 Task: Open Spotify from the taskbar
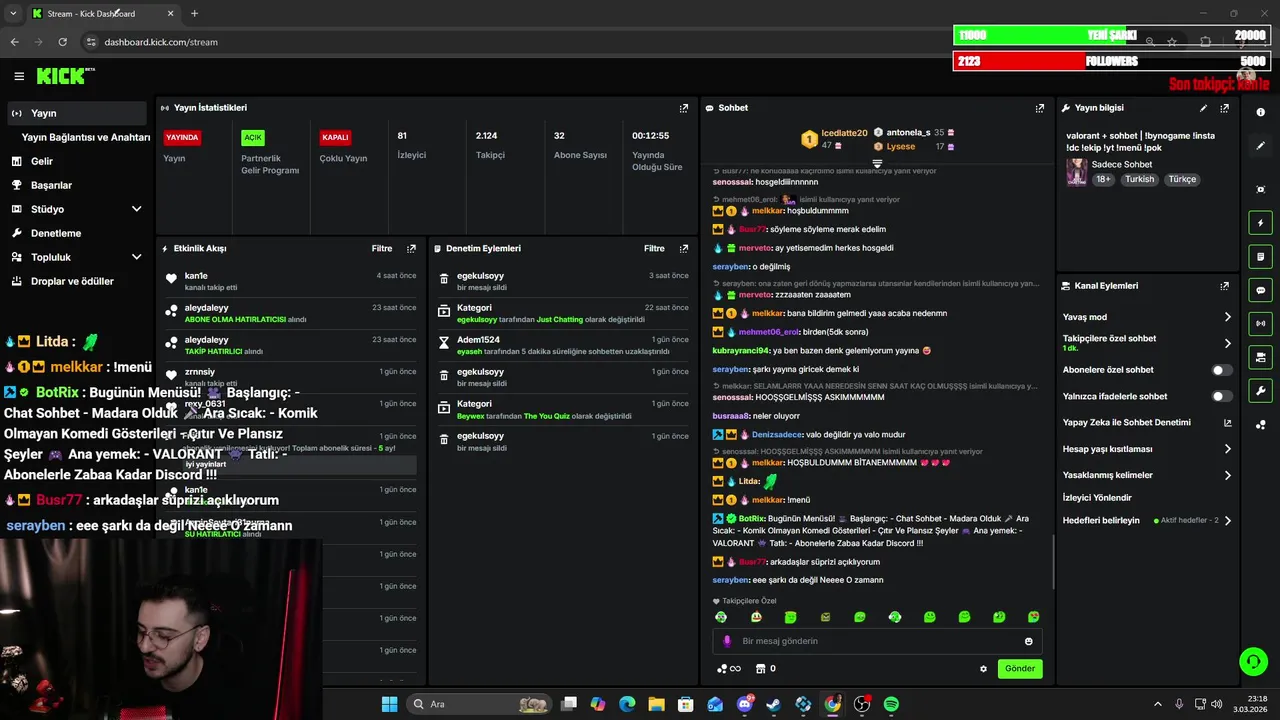click(x=891, y=704)
